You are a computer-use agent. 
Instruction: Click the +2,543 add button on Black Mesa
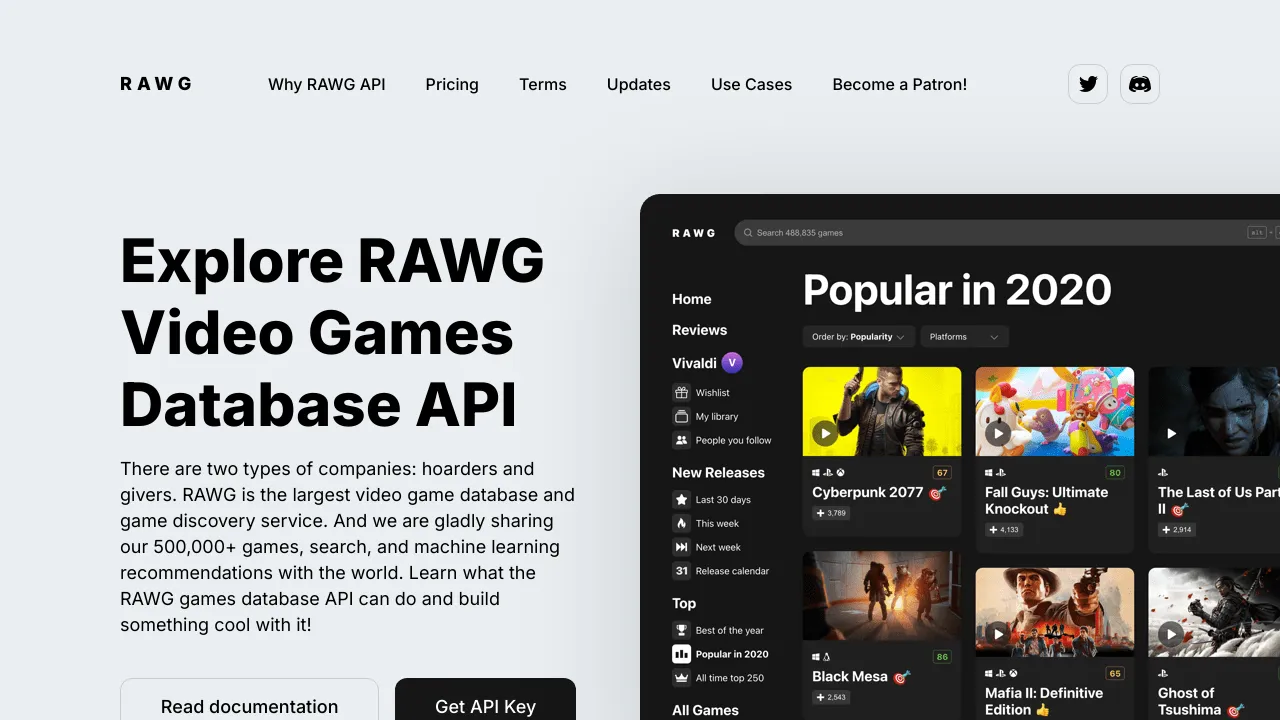[830, 697]
